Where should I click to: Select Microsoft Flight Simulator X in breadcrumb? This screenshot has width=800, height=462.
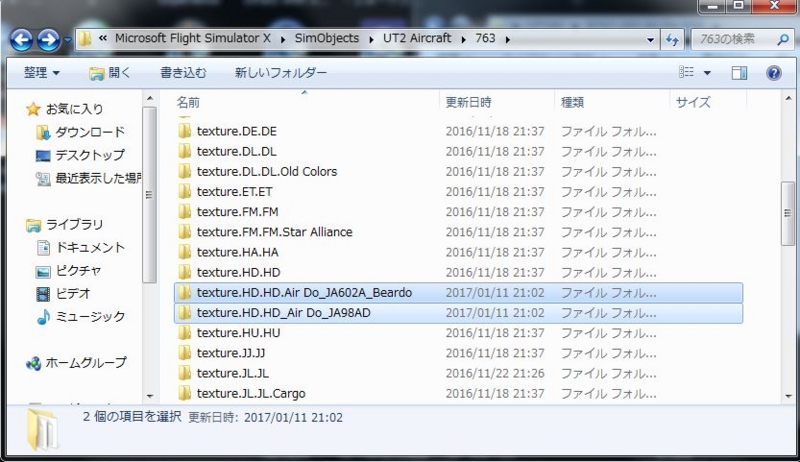(193, 38)
